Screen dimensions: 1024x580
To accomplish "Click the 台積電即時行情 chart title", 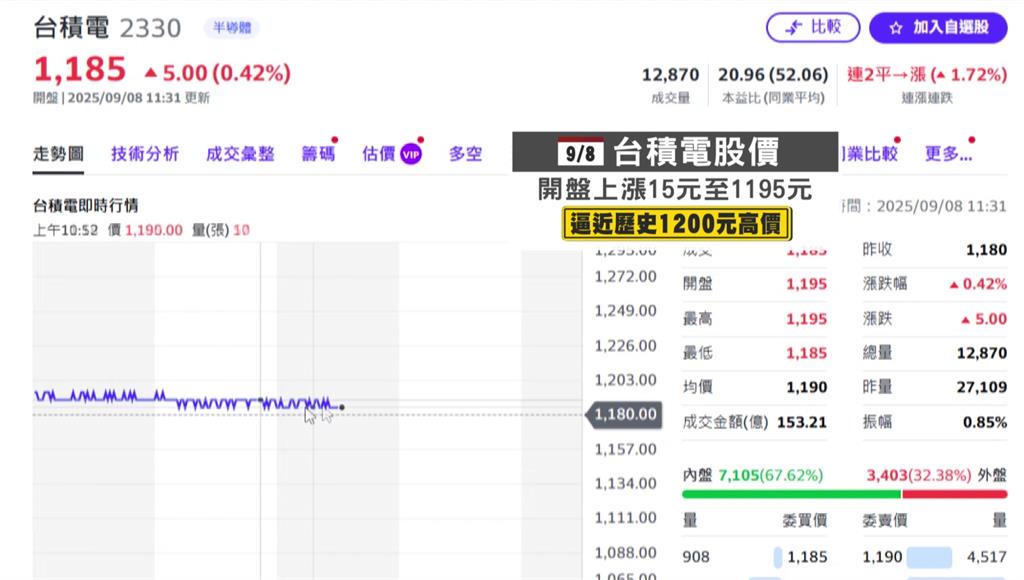I will click(86, 206).
